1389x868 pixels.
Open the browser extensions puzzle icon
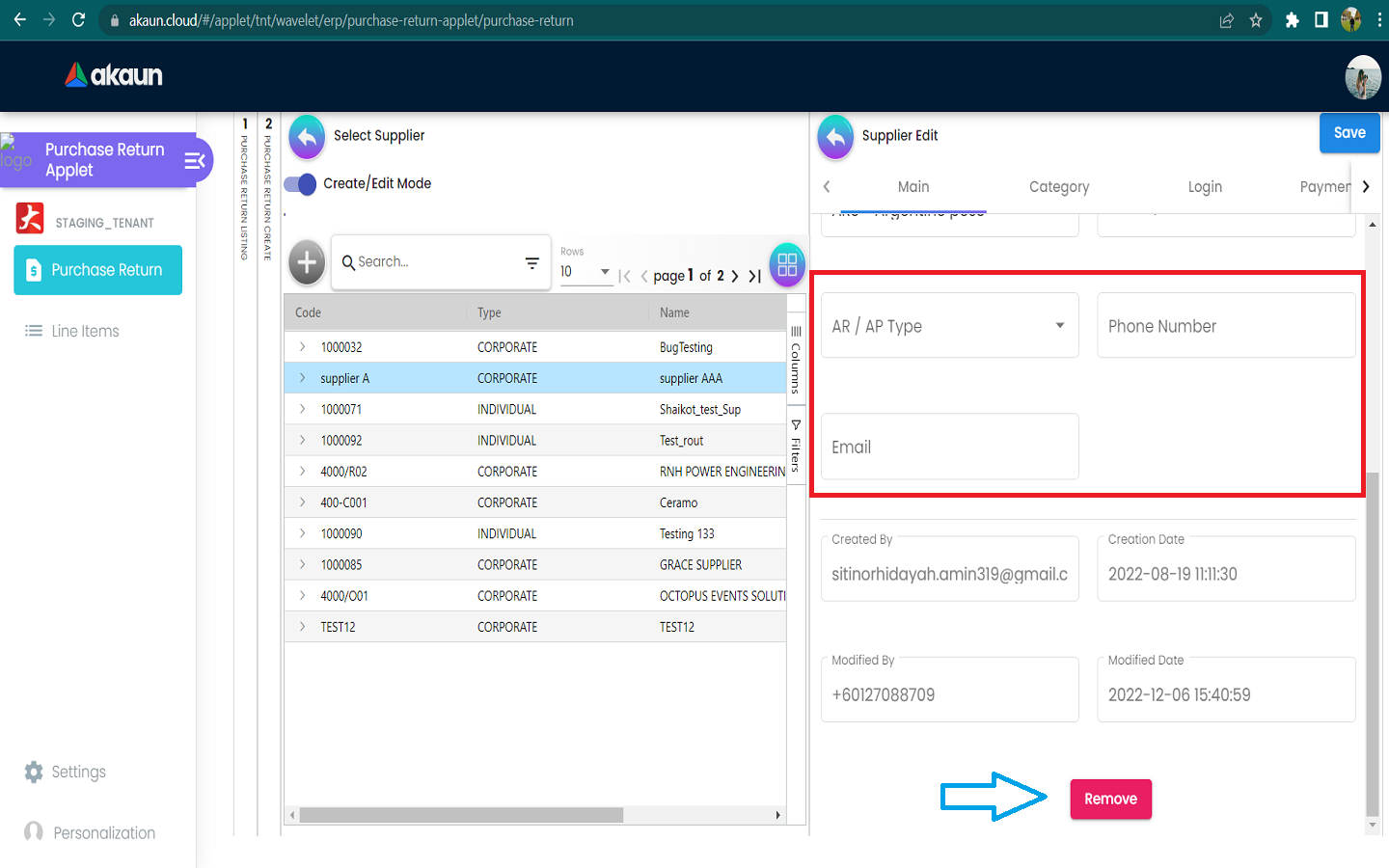(1293, 20)
